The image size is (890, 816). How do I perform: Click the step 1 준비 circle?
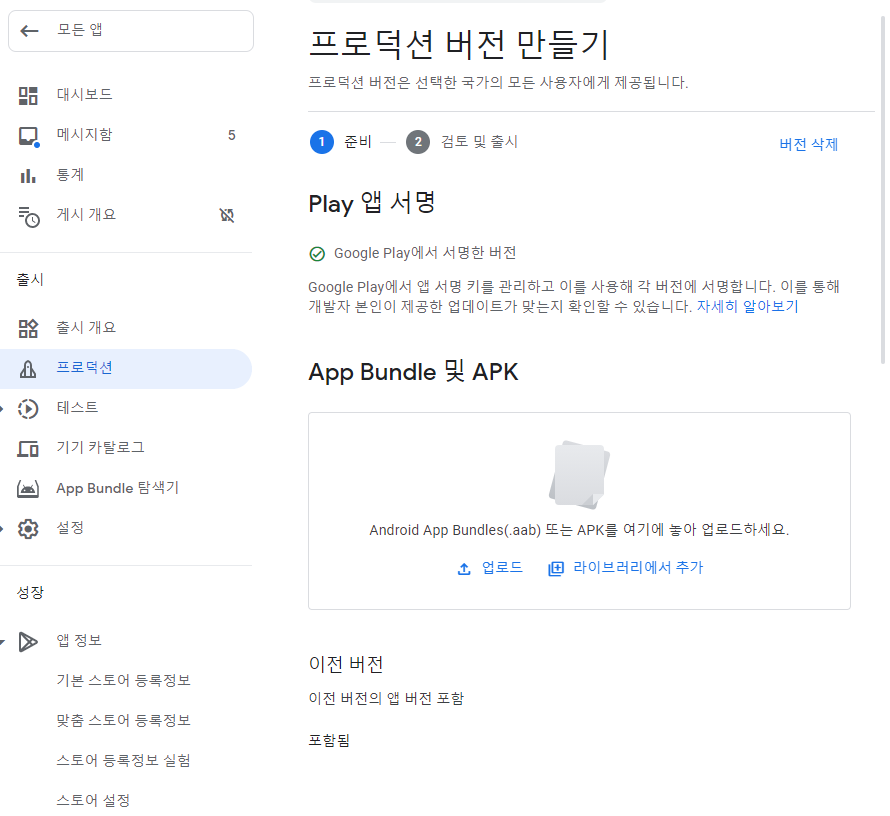point(322,142)
